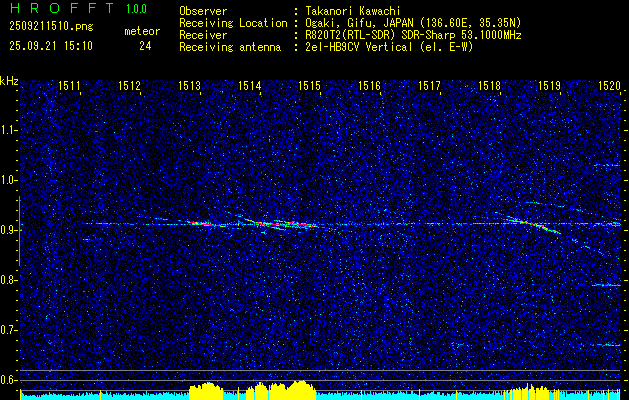The width and height of the screenshot is (629, 400).
Task: Click the 1.0 kHz axis label
Action: [7, 181]
